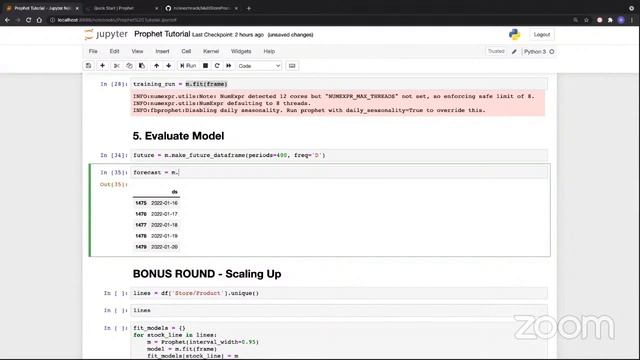Close the Prophet Tutorial browser tab

pos(77,8)
